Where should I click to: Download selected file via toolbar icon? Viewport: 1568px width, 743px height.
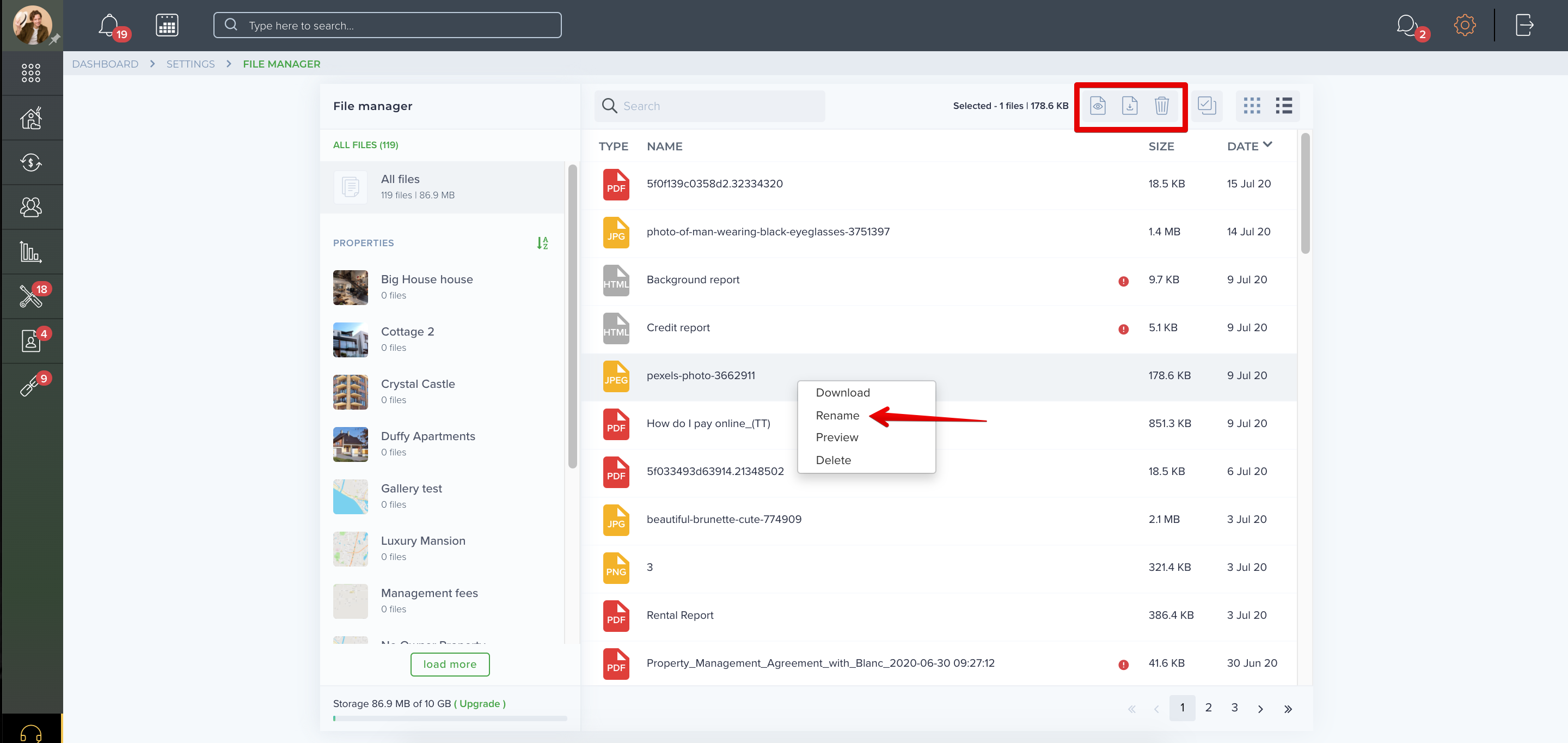pyautogui.click(x=1130, y=106)
